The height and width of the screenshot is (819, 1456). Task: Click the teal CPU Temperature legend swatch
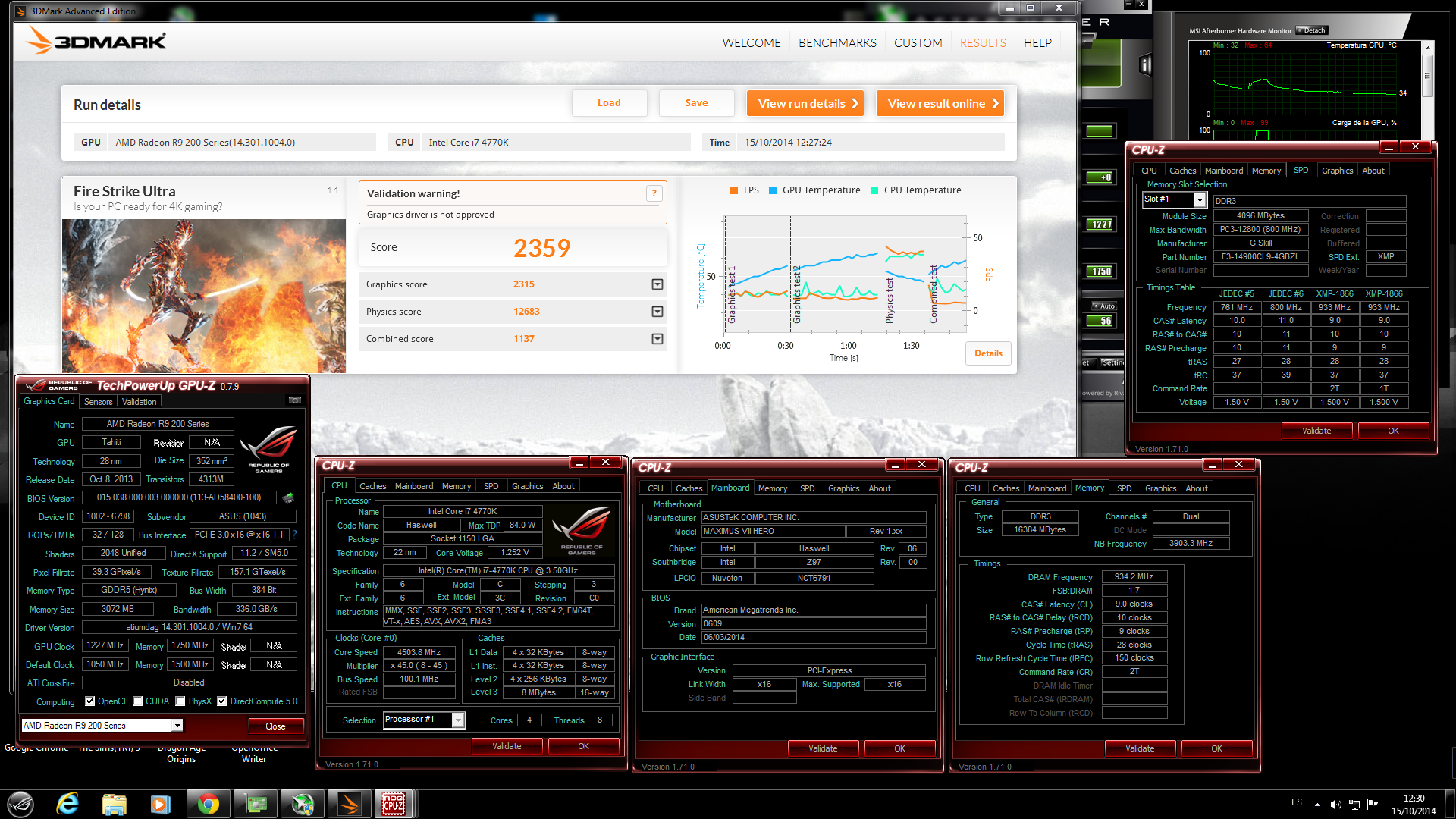874,190
